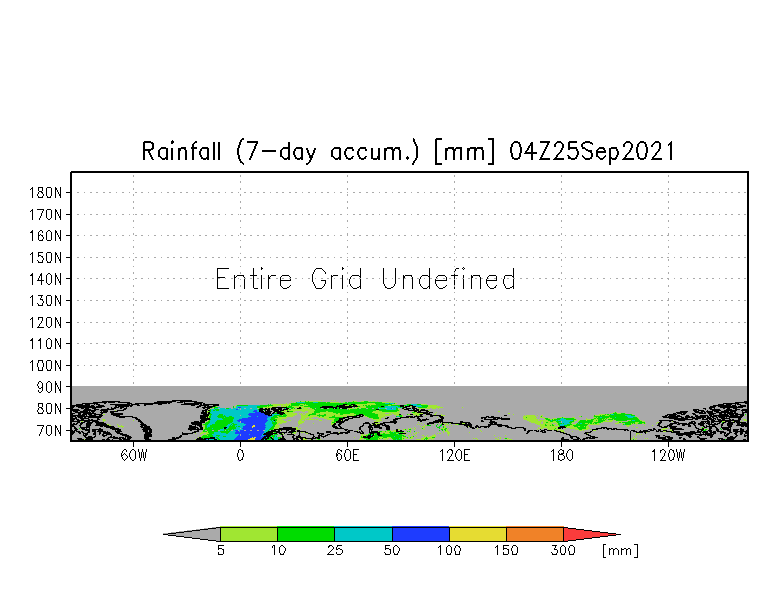Click the 140N latitude label

(x=46, y=279)
